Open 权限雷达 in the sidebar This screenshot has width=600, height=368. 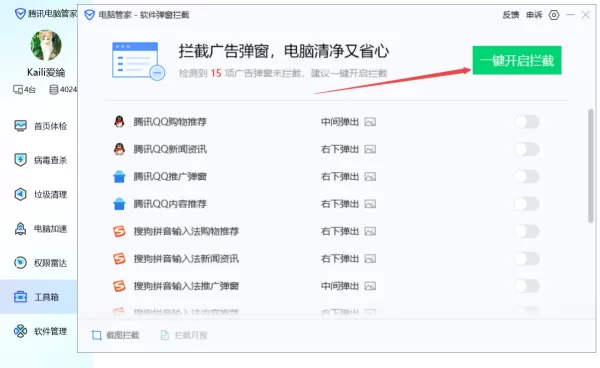pyautogui.click(x=40, y=263)
